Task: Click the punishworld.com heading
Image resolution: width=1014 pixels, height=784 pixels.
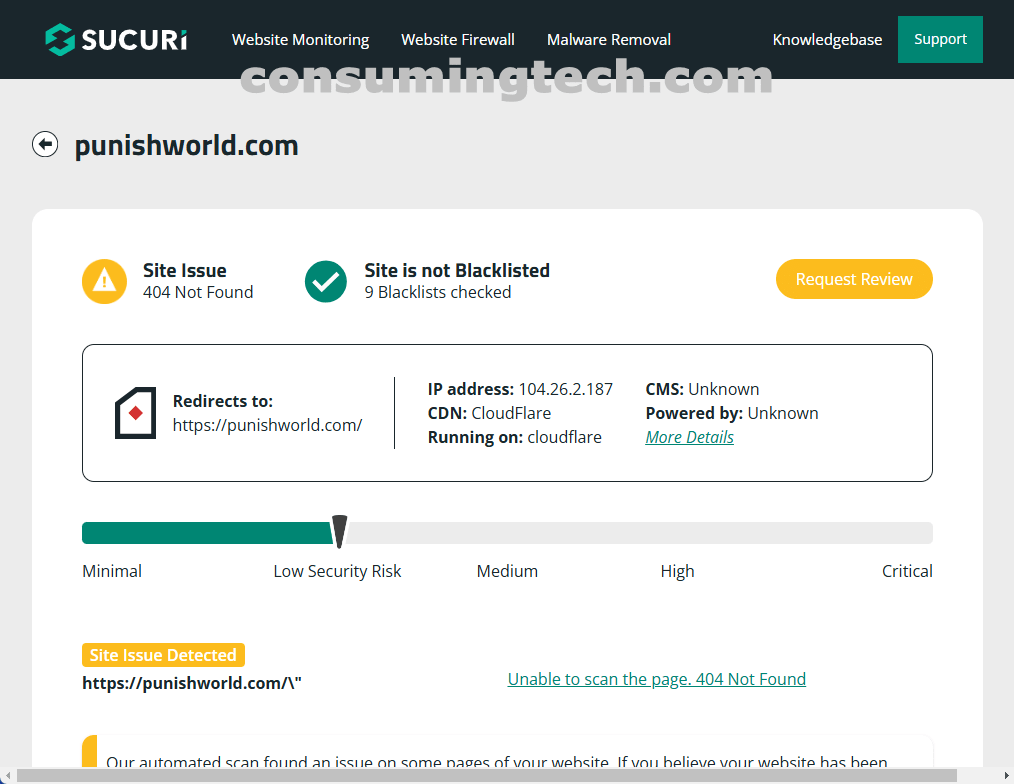Action: (x=186, y=145)
